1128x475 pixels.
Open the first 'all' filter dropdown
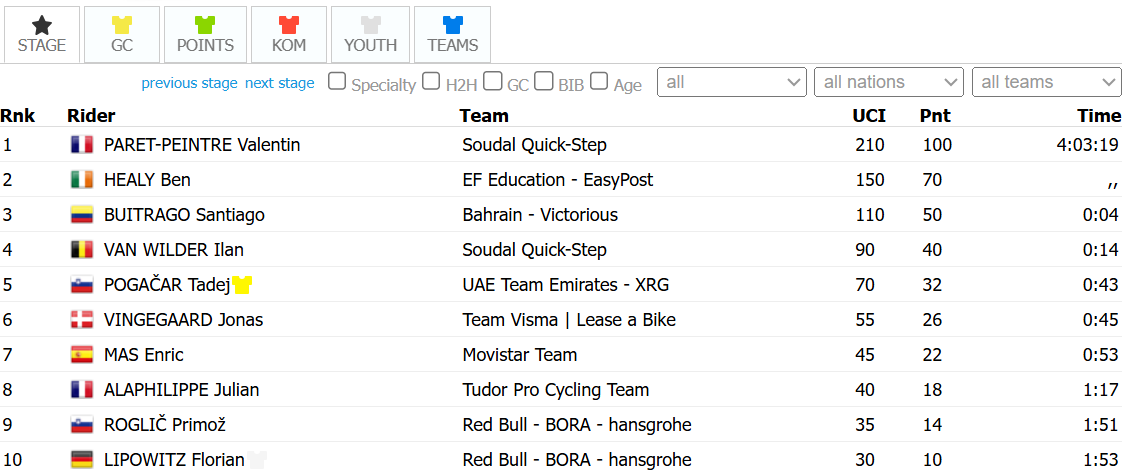(731, 82)
